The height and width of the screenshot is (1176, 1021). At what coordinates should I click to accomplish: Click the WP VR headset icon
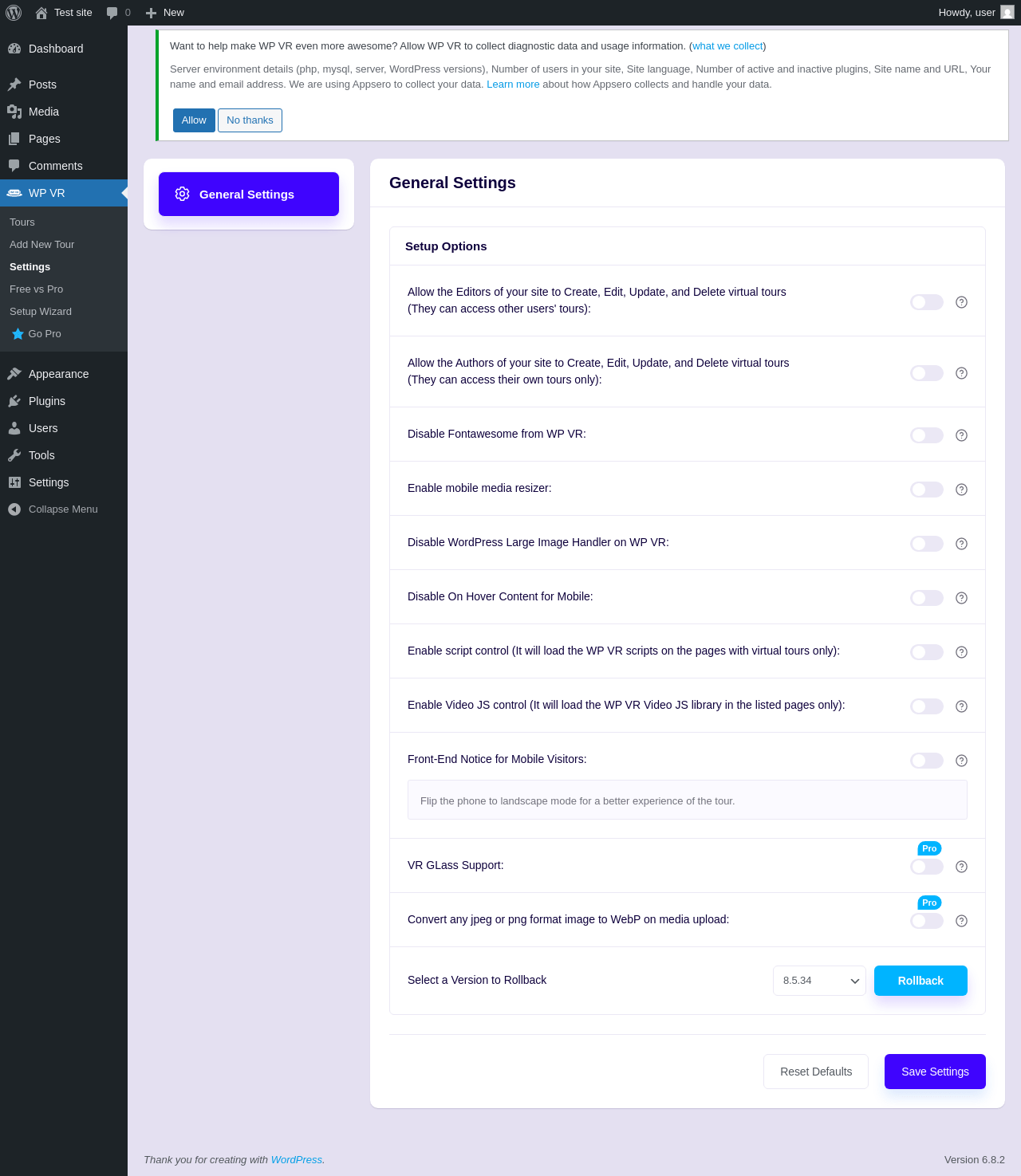point(14,193)
